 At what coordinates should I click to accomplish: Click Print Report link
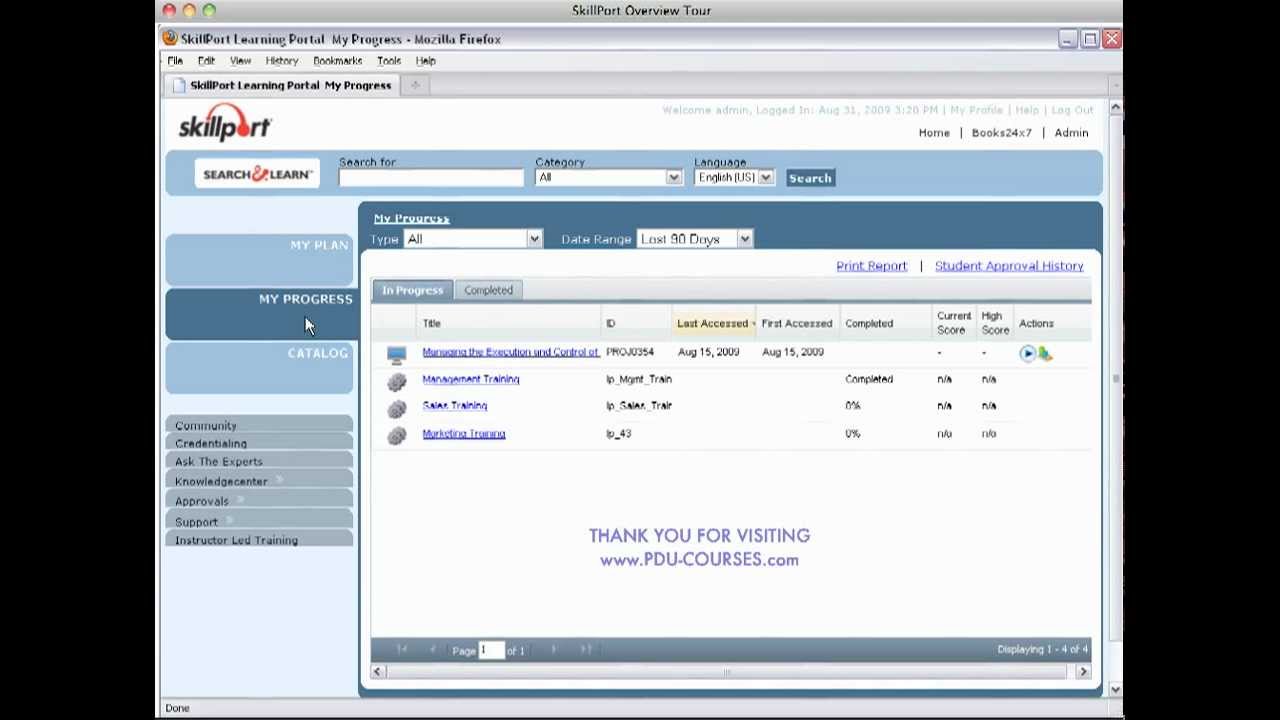pyautogui.click(x=871, y=266)
